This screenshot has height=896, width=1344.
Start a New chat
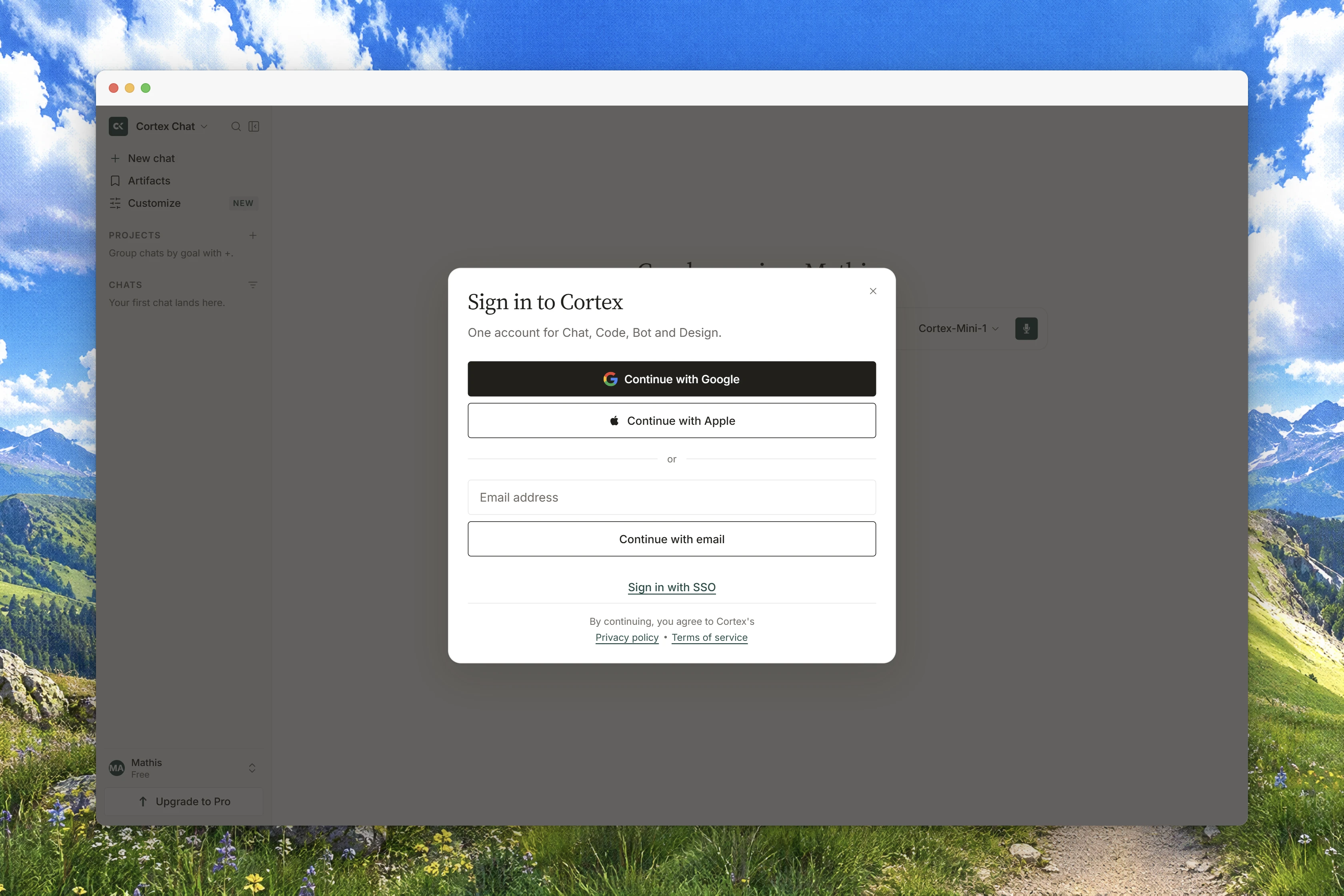coord(183,158)
